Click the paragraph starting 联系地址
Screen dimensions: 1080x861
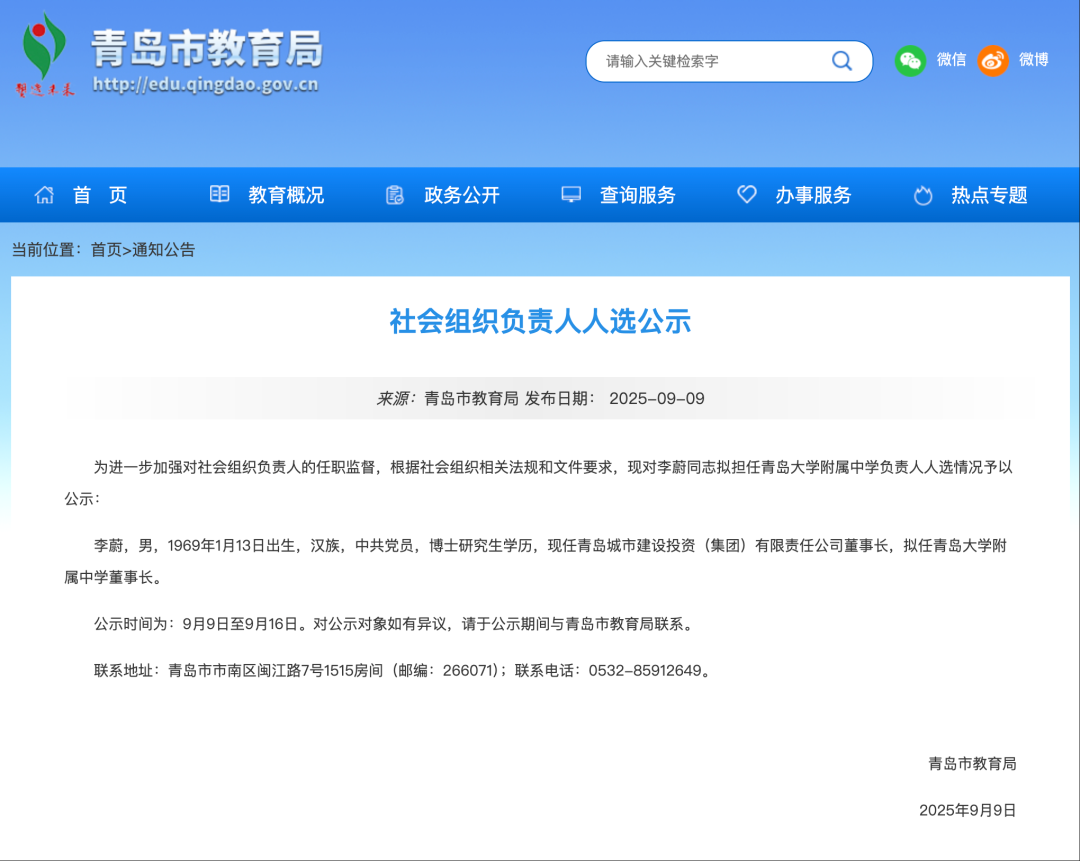pos(405,670)
